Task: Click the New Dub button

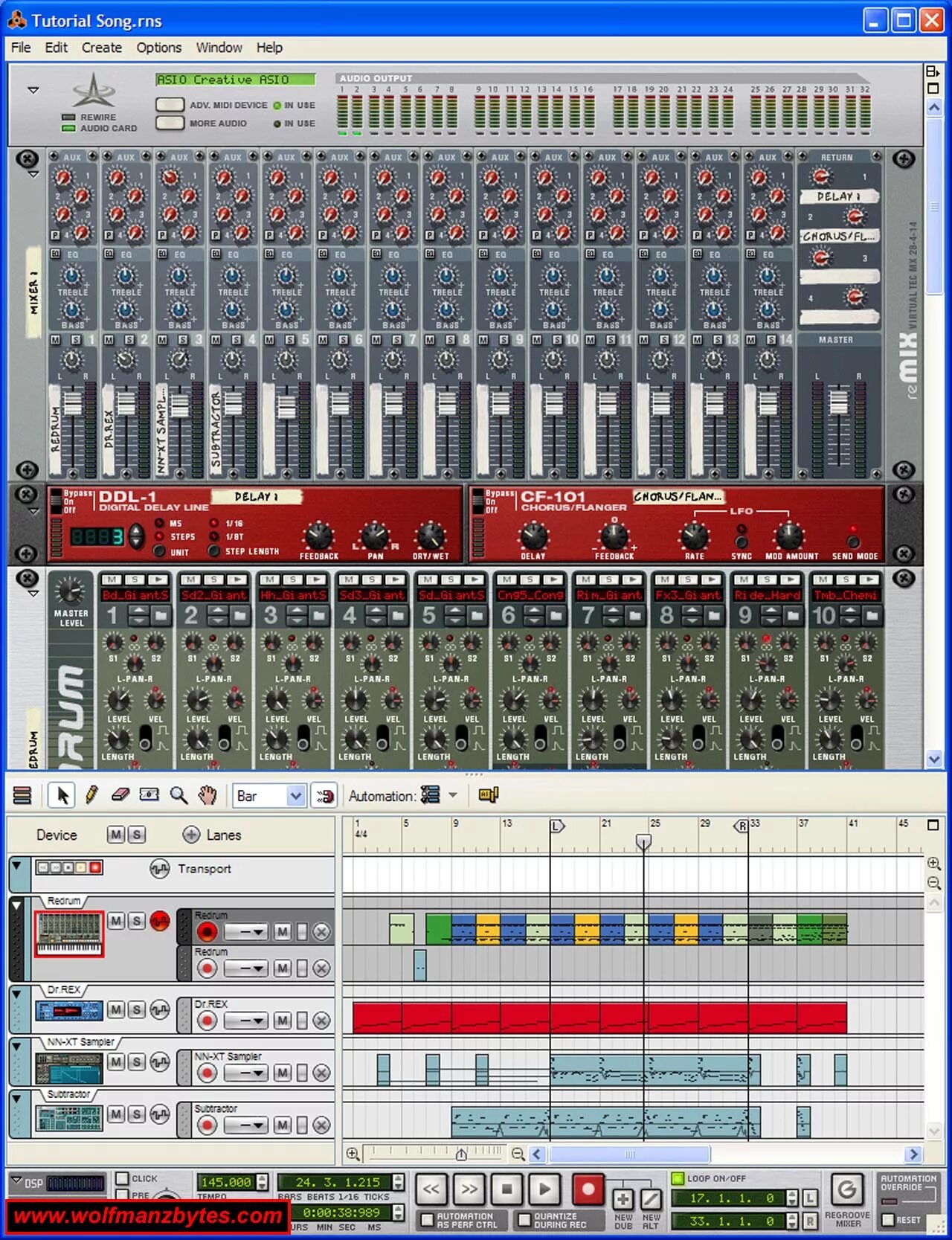Action: tap(623, 1198)
